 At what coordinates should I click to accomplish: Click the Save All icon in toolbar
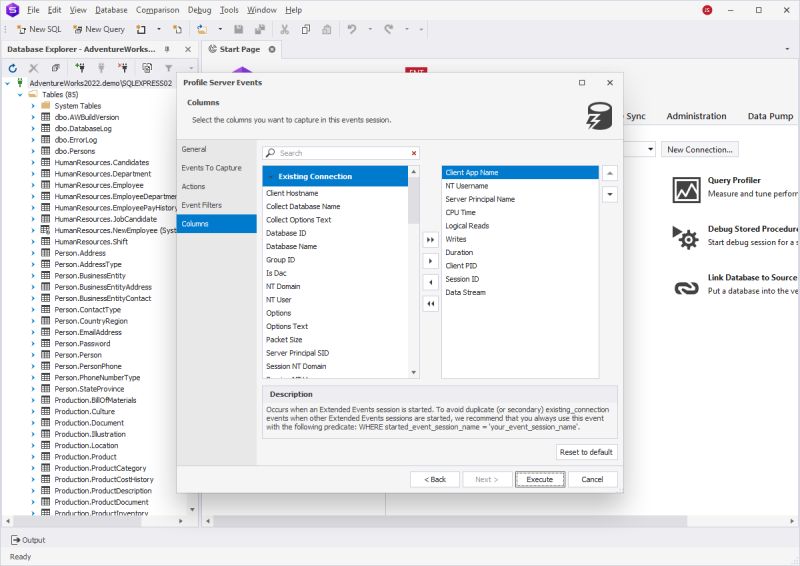(x=260, y=30)
